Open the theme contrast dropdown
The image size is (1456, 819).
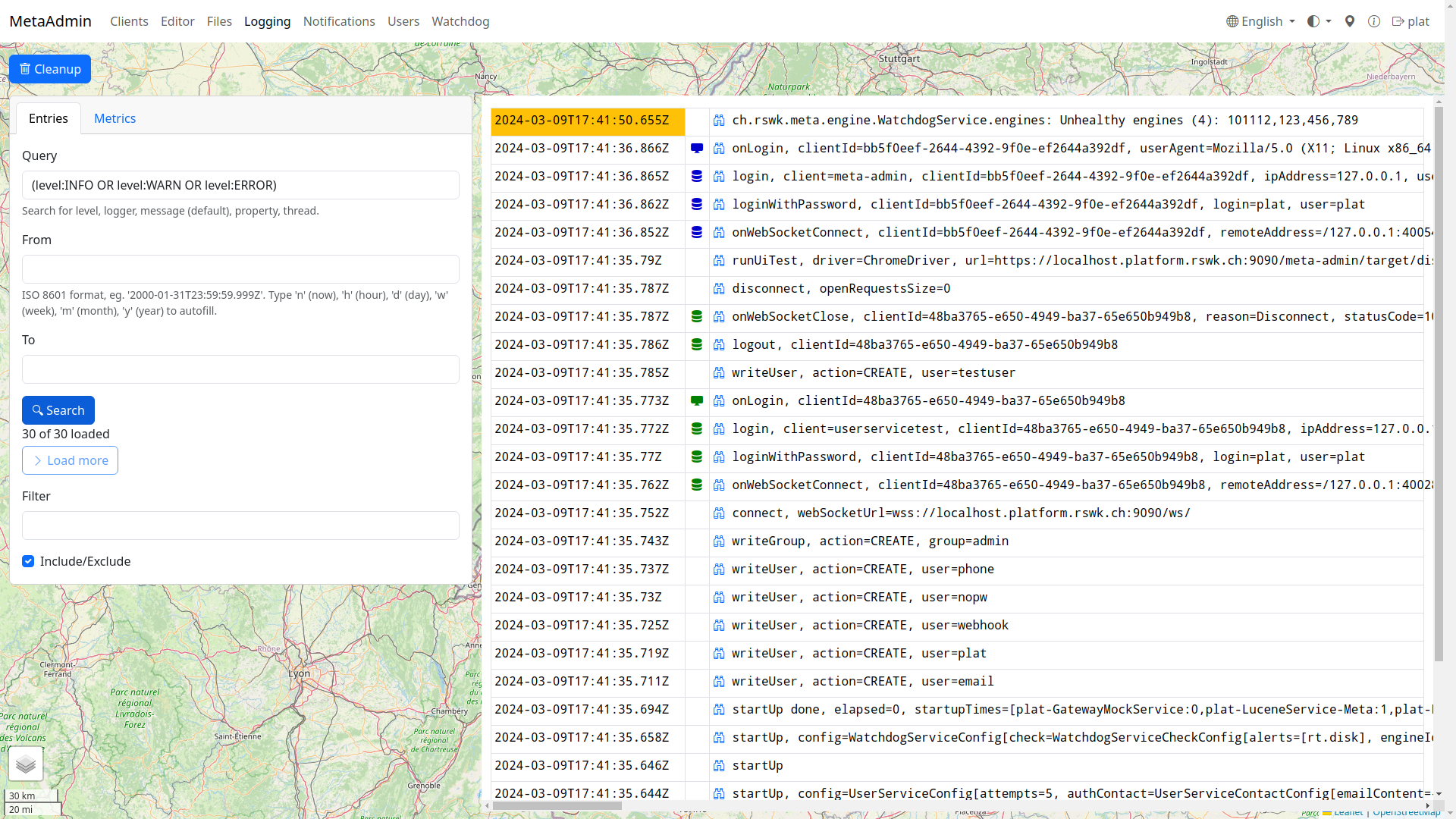(1318, 21)
